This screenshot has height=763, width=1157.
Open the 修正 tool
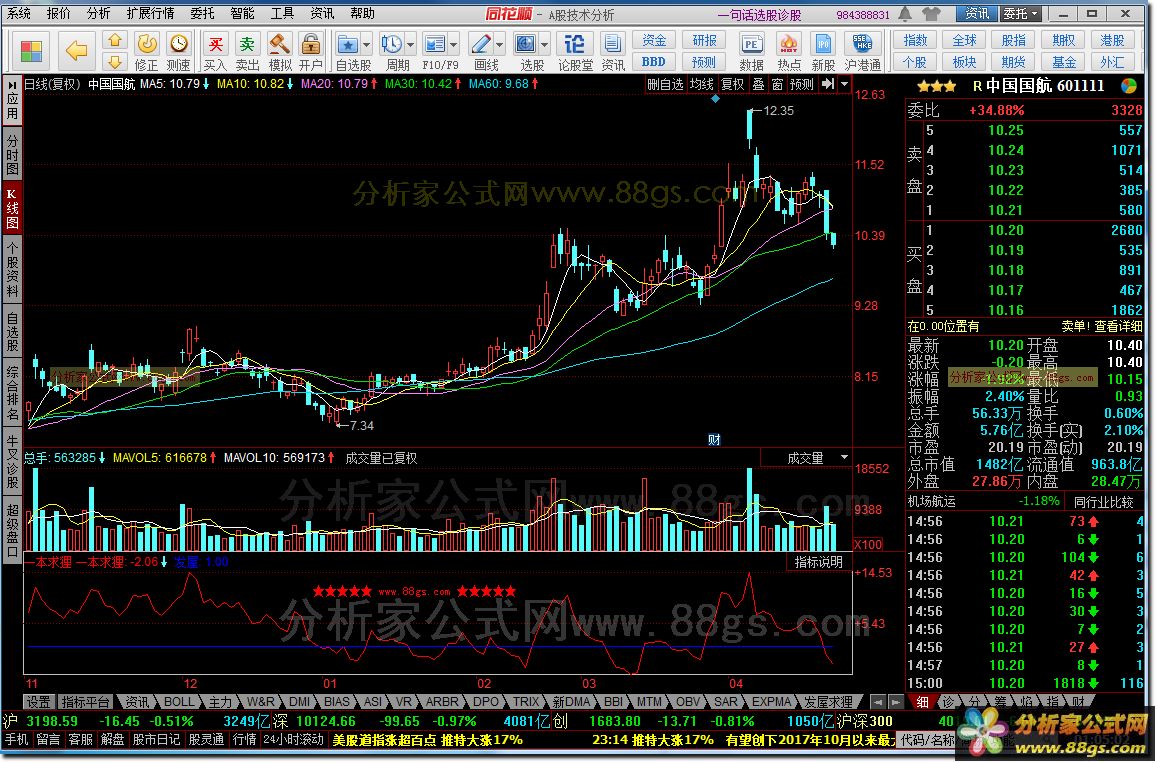click(146, 52)
